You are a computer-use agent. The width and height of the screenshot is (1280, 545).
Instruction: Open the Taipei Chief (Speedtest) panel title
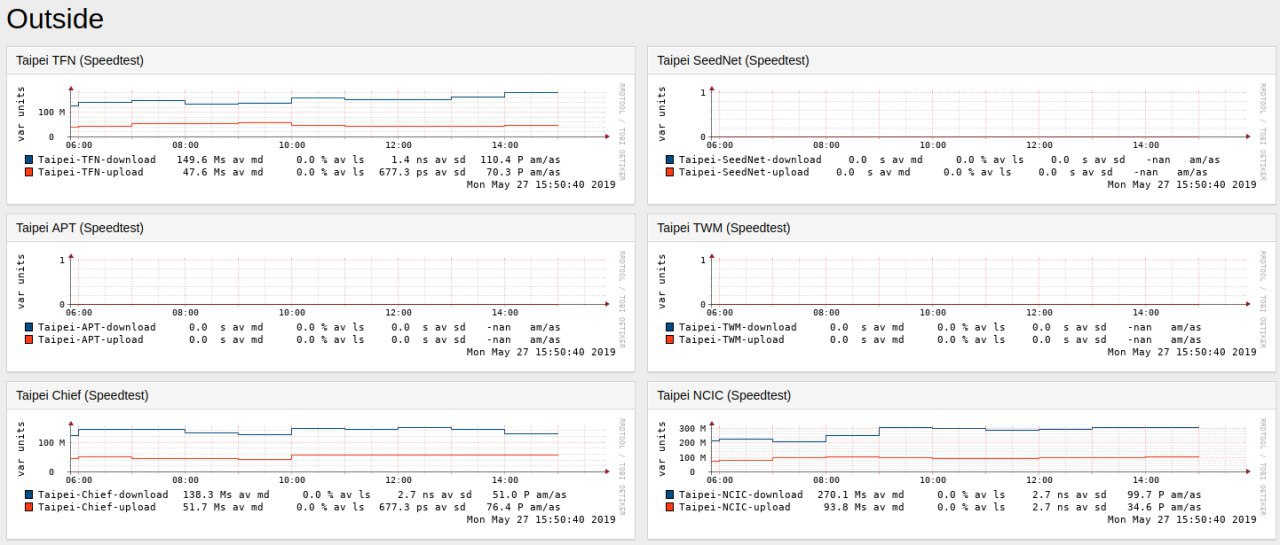[83, 395]
